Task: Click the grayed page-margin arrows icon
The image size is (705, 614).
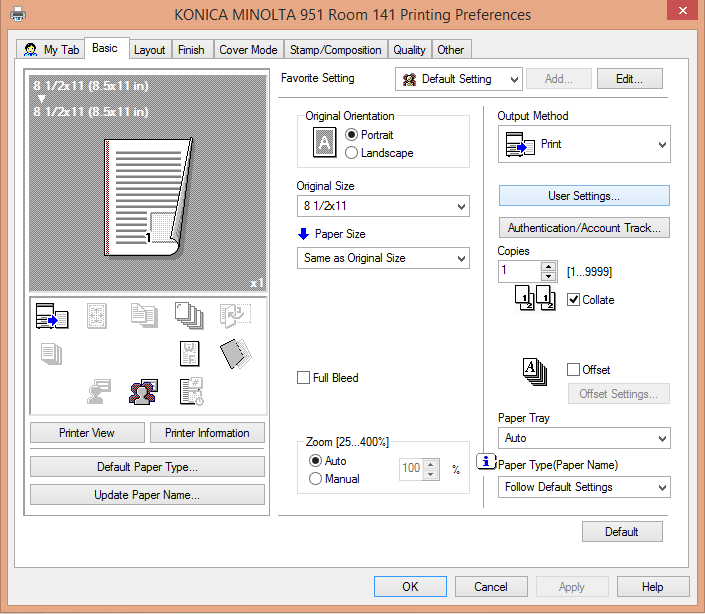Action: point(97,316)
